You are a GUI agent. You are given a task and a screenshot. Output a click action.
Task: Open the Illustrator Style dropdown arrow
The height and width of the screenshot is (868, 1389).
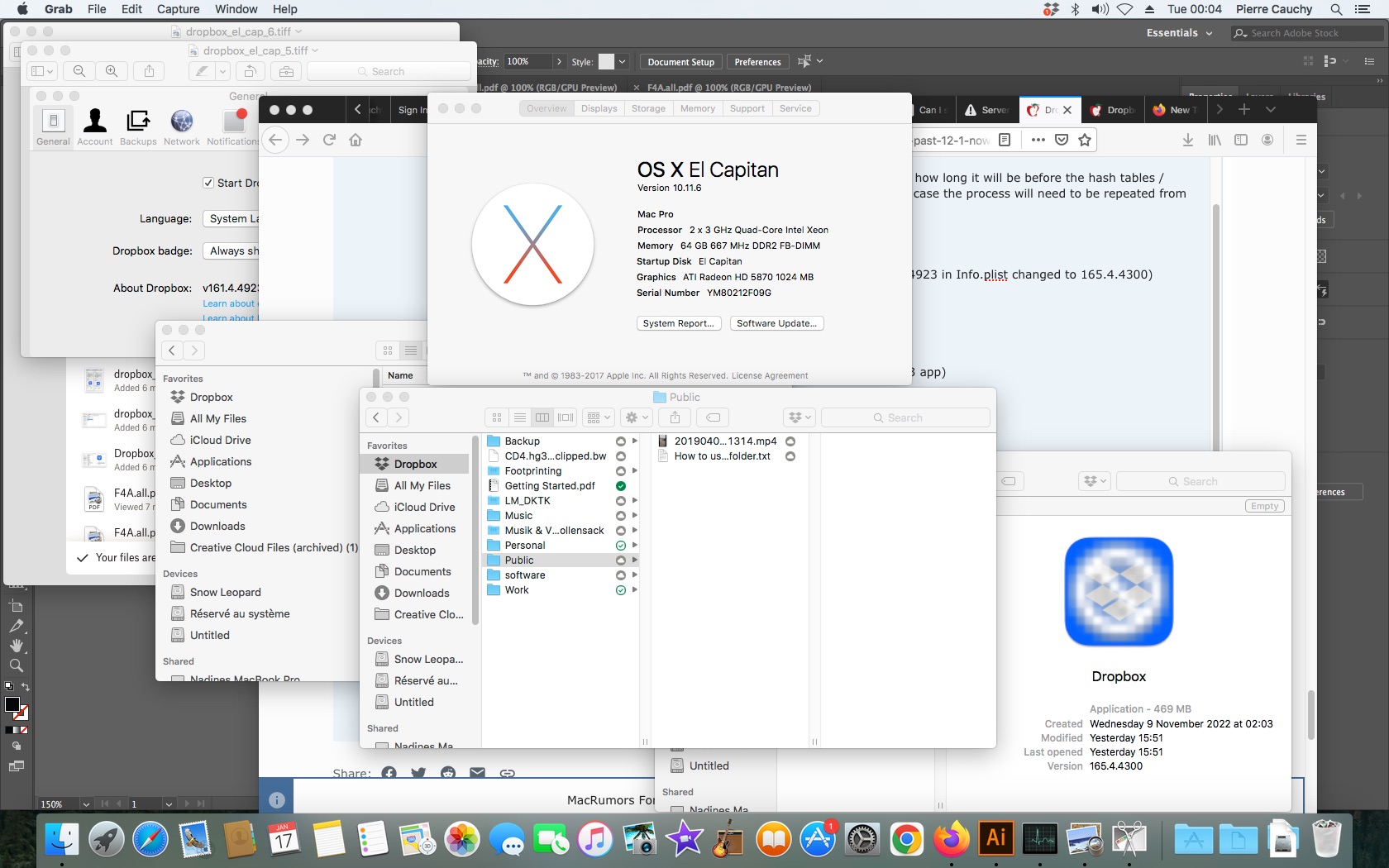[623, 61]
